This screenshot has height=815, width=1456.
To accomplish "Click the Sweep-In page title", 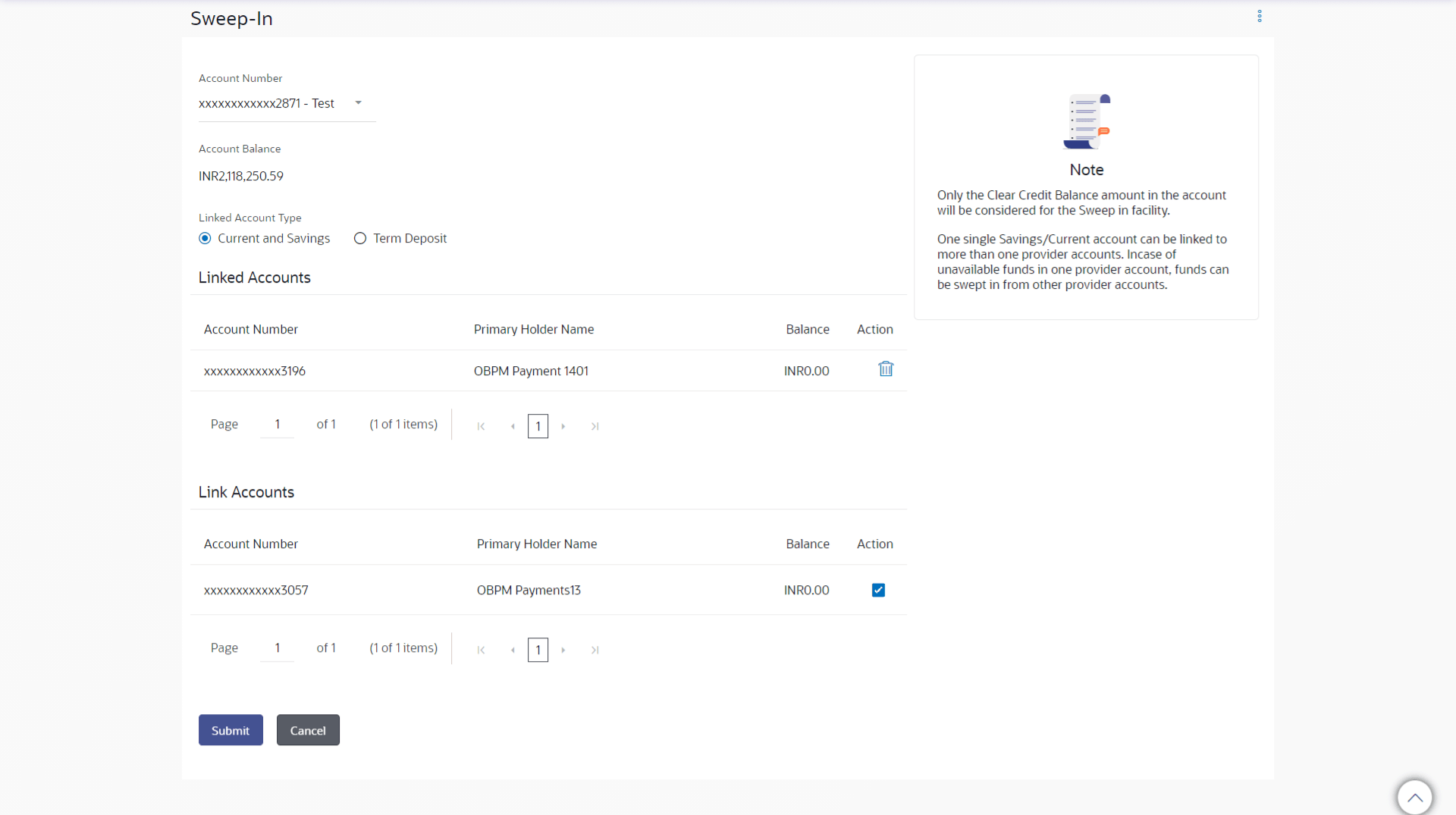I will 231,18.
